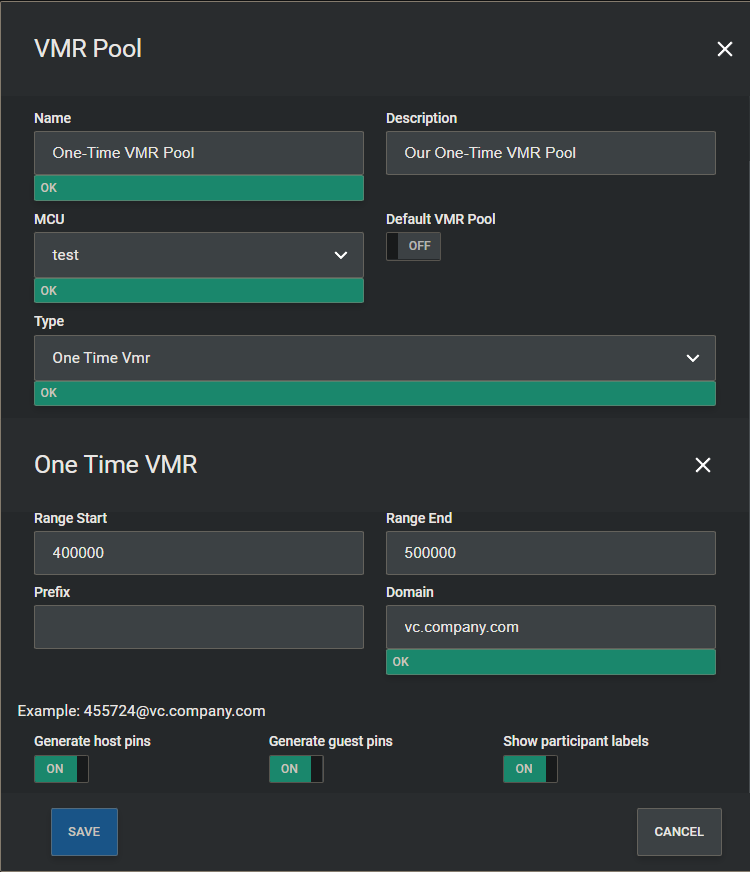Image resolution: width=750 pixels, height=872 pixels.
Task: Click the empty Prefix field
Action: pos(199,627)
